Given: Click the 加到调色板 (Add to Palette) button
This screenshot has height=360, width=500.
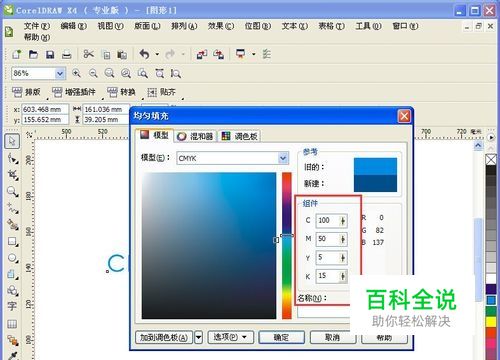Looking at the screenshot, I should tap(164, 337).
